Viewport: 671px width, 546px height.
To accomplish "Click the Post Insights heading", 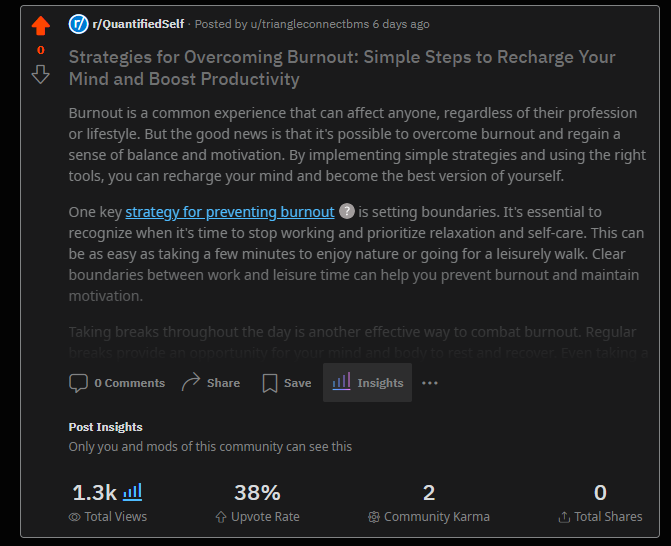I will 105,427.
